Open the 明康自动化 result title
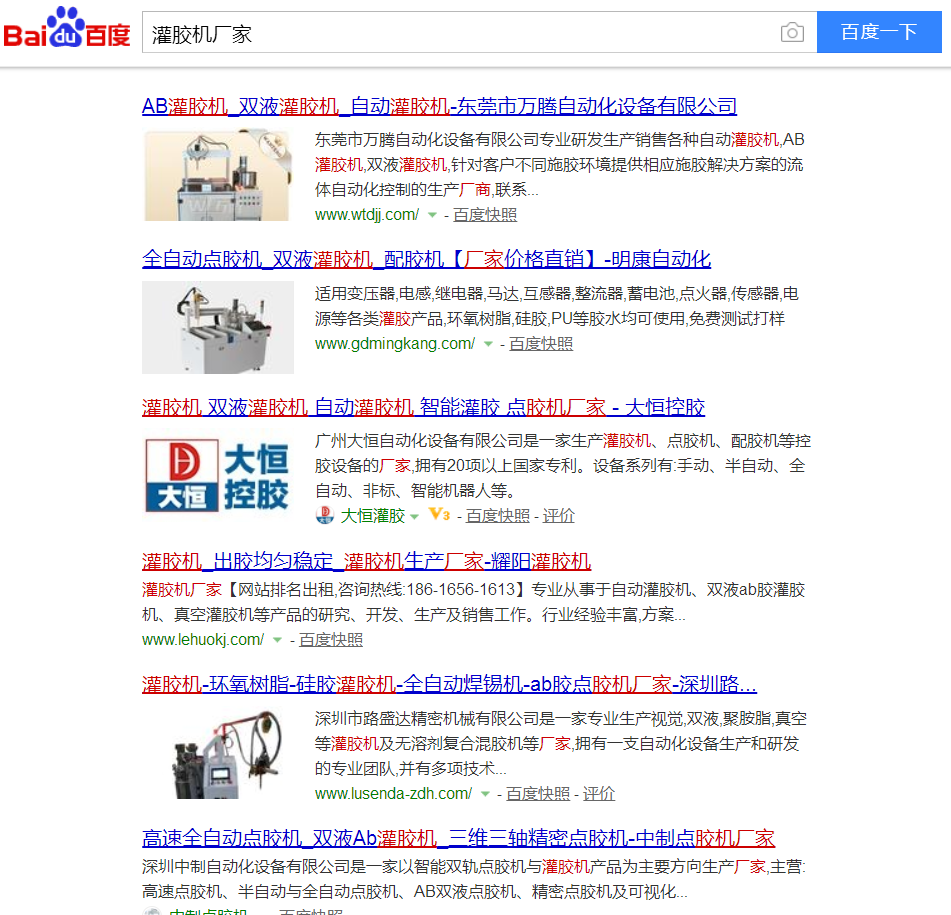Screen dimensions: 951x915 (426, 260)
